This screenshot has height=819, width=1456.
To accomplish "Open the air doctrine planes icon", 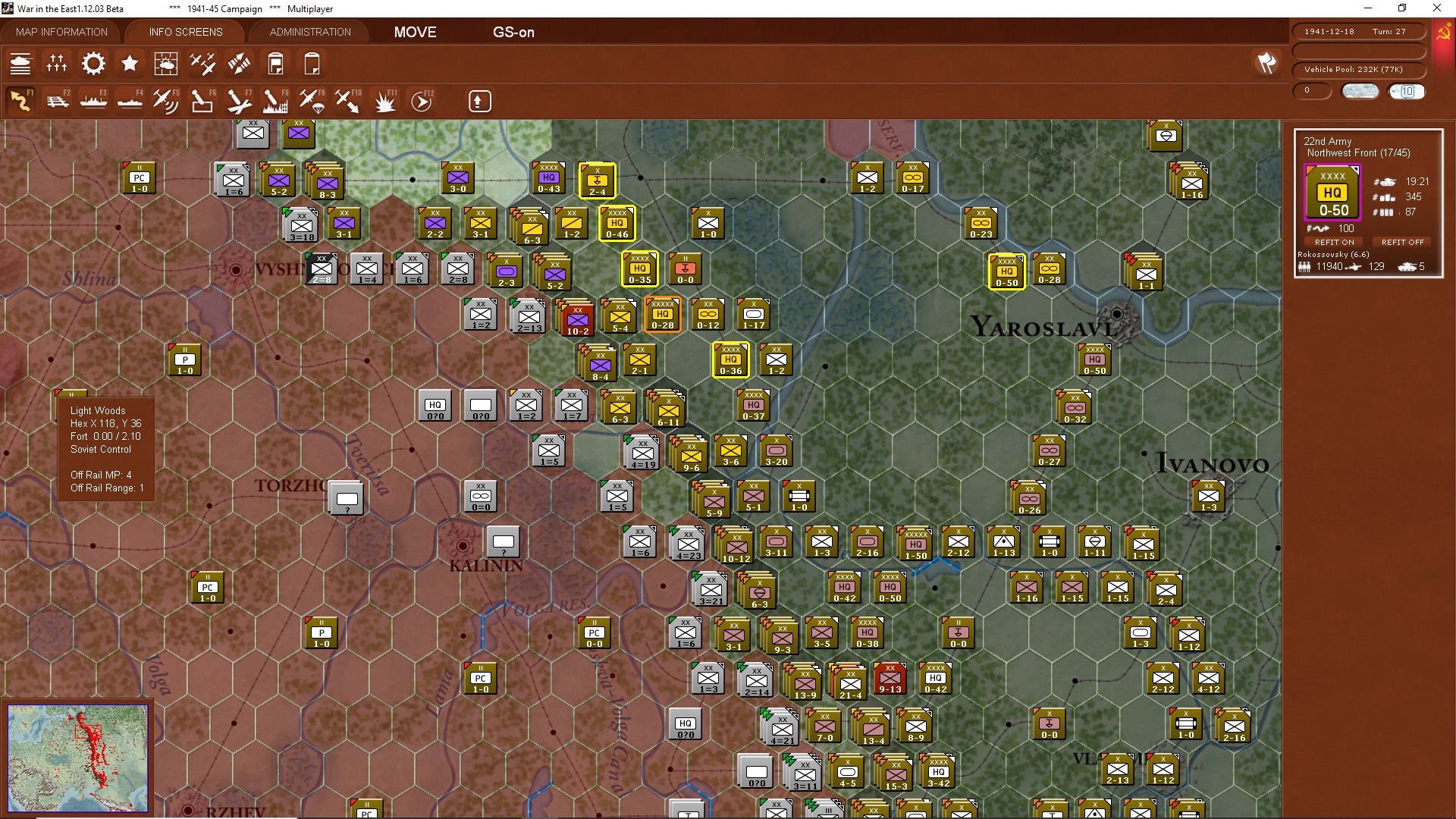I will coord(202,64).
